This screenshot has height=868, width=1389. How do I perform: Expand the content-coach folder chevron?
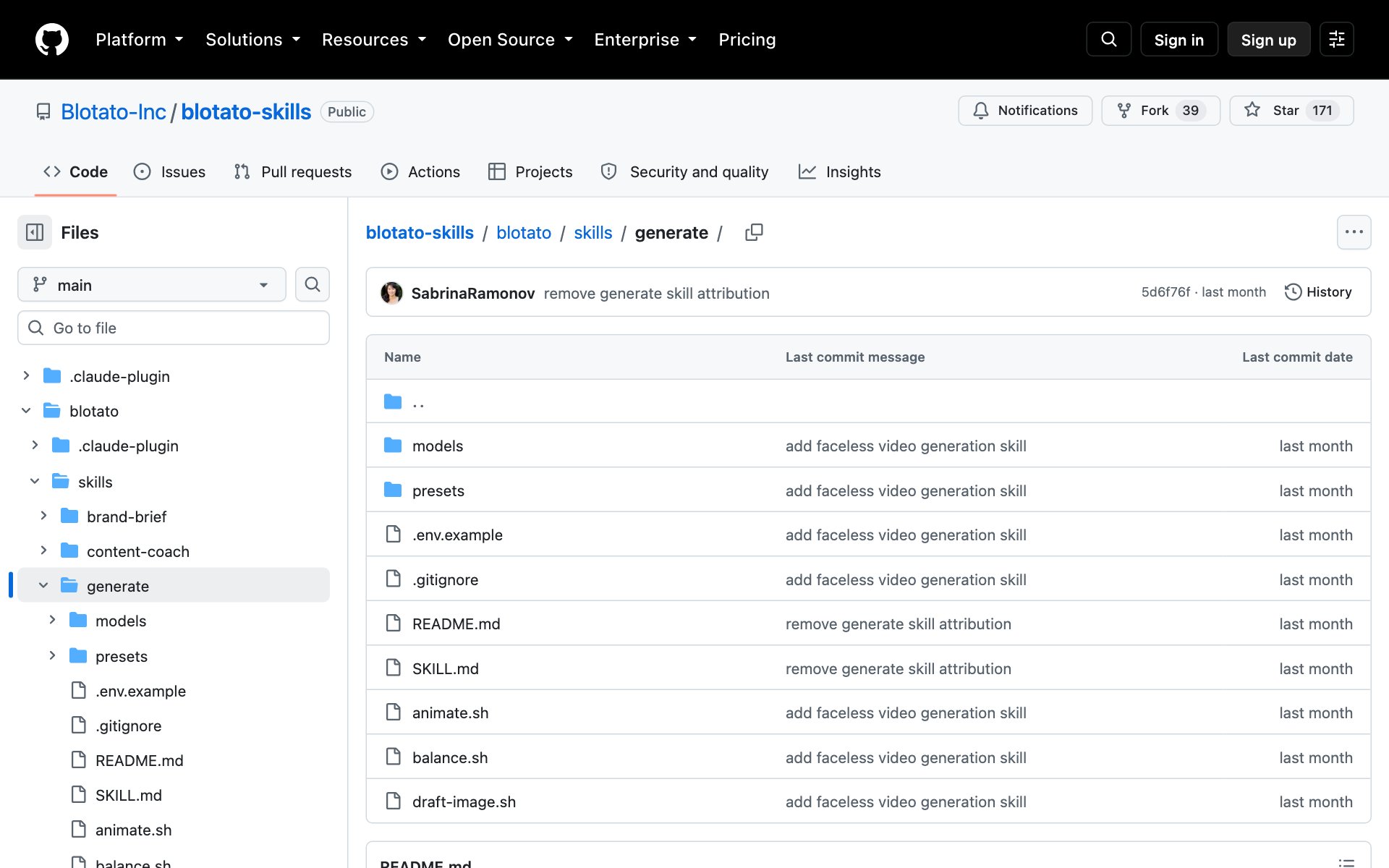click(x=43, y=550)
